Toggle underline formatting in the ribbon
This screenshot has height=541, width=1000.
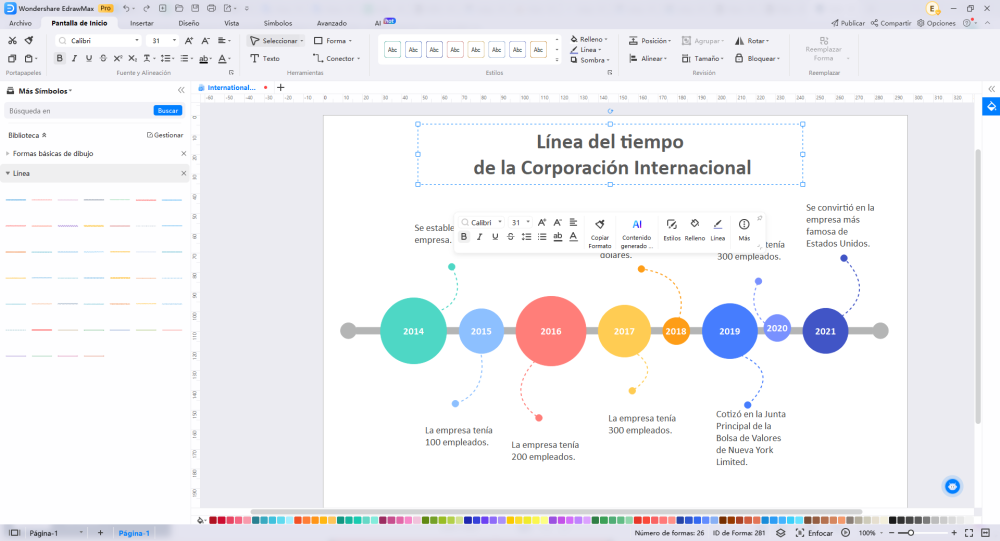point(89,59)
